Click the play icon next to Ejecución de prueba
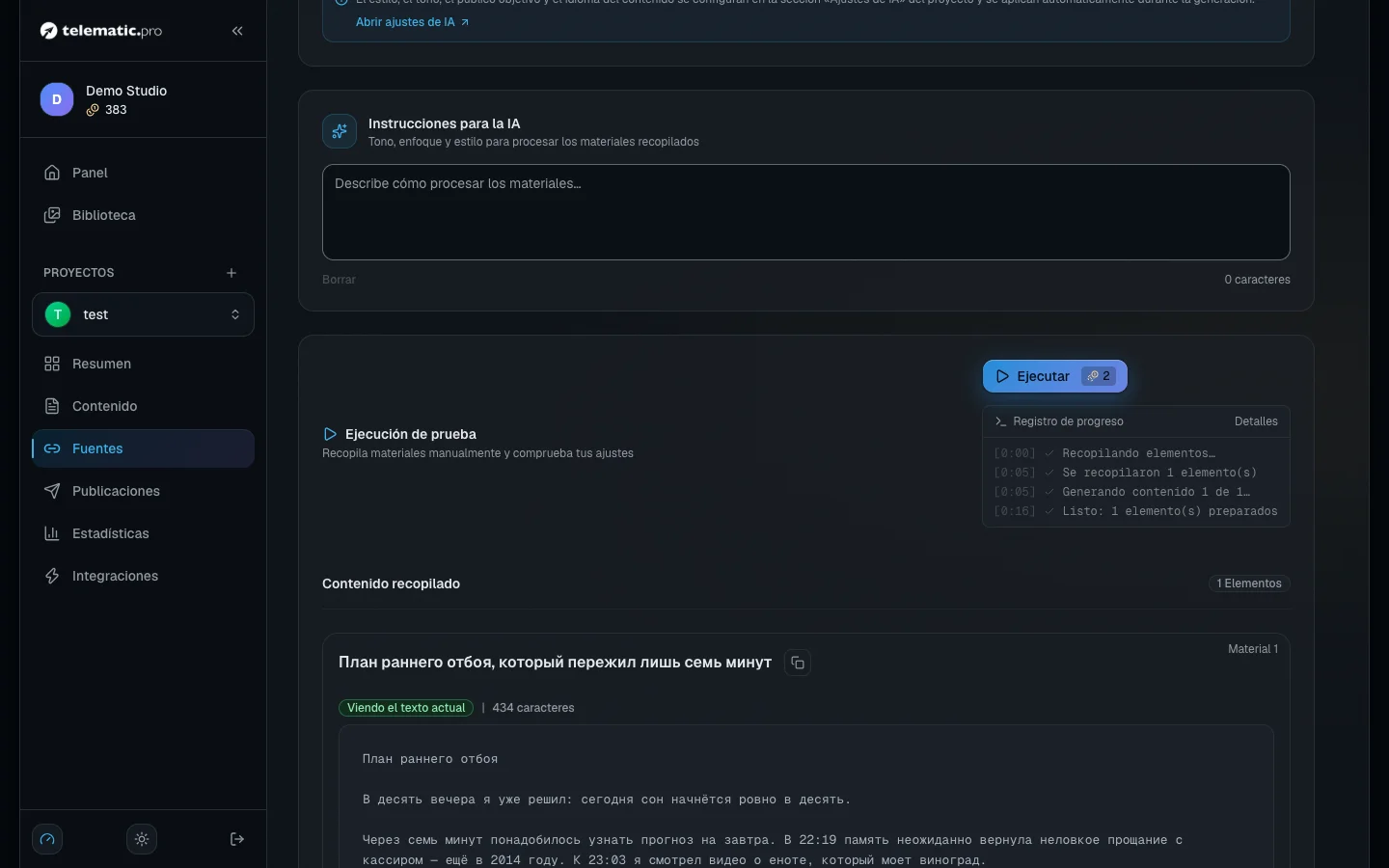This screenshot has width=1389, height=868. tap(330, 434)
